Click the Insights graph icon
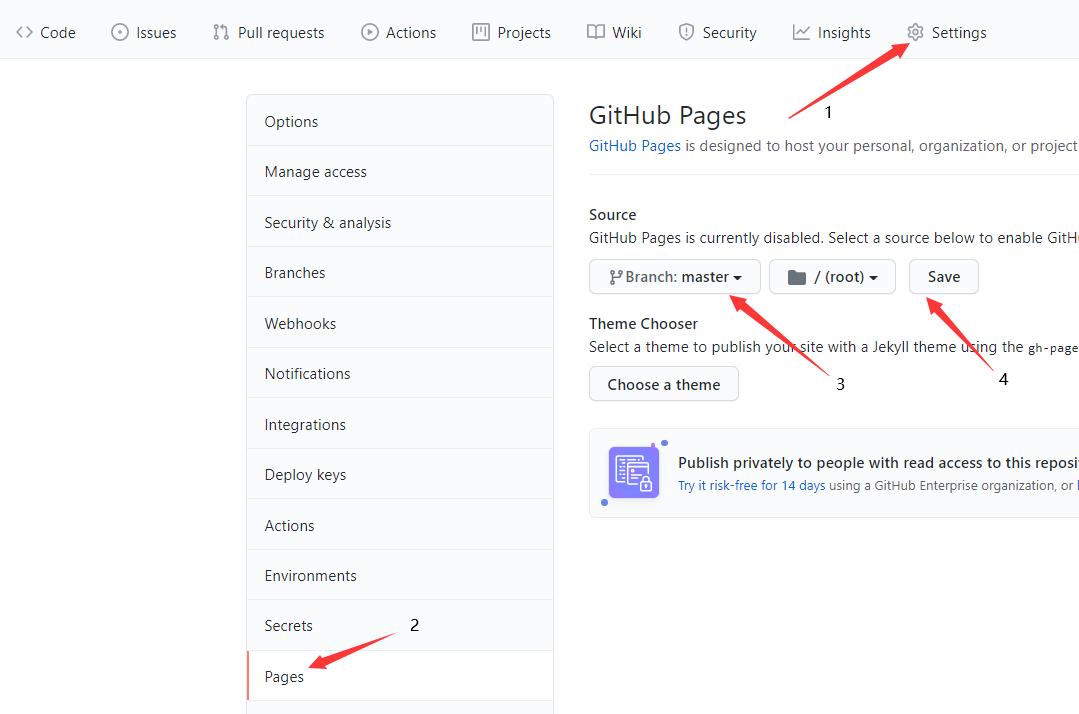This screenshot has height=714, width=1079. pos(801,32)
